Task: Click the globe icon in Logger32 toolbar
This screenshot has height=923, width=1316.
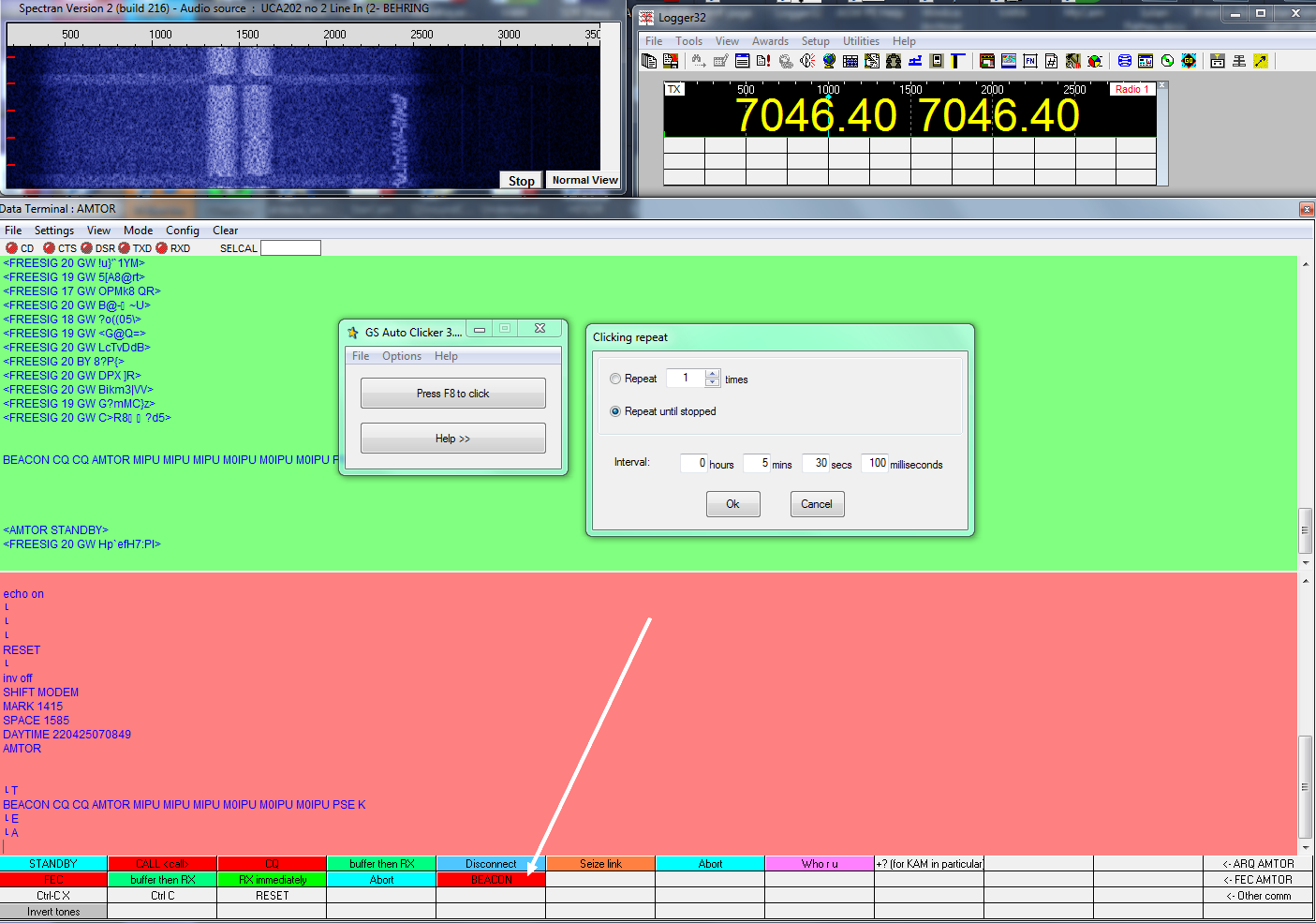Action: point(829,61)
